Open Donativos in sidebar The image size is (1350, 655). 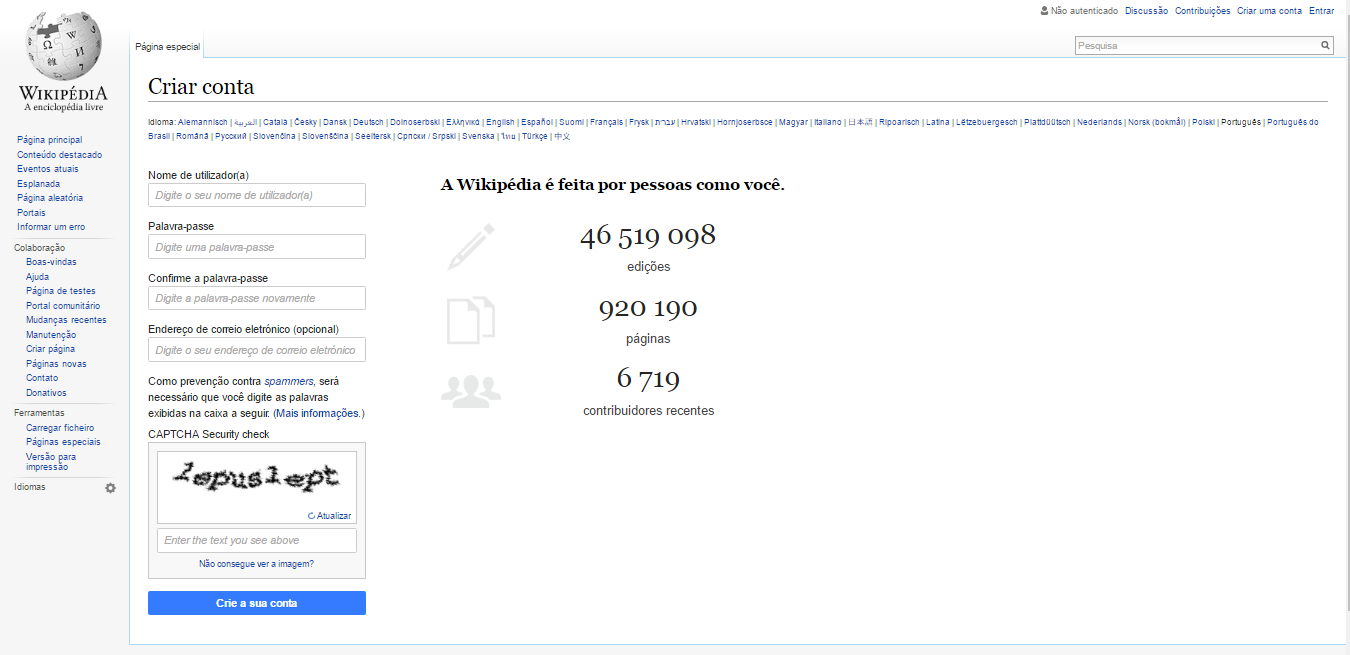46,393
